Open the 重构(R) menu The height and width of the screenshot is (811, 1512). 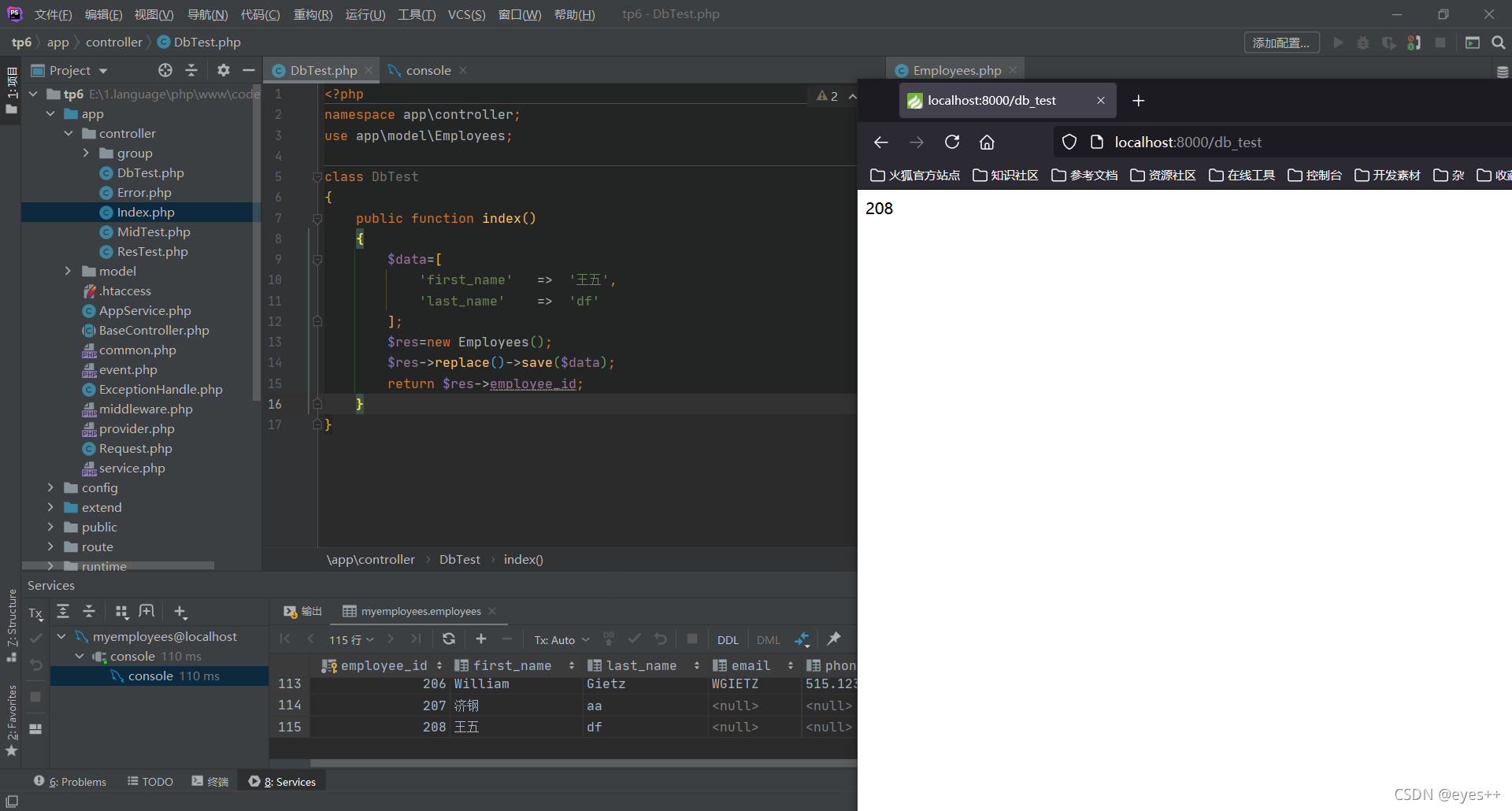[x=313, y=14]
